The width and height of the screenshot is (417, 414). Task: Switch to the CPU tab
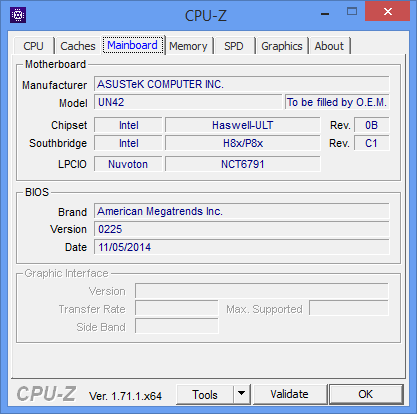[33, 46]
